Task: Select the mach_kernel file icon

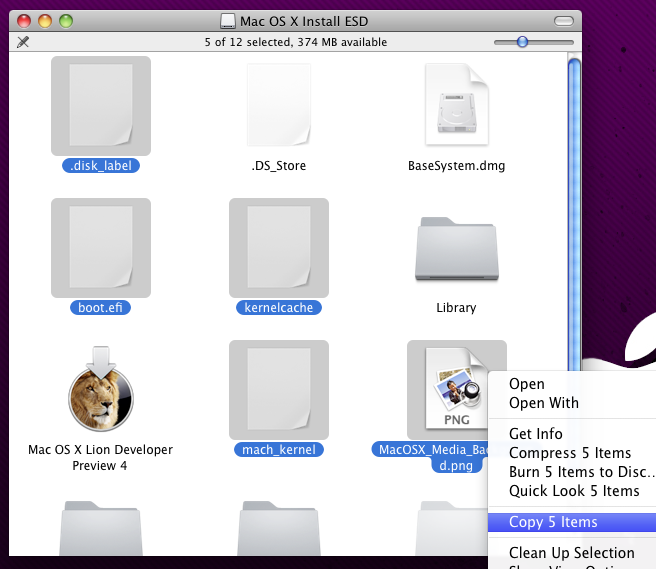Action: pos(279,390)
